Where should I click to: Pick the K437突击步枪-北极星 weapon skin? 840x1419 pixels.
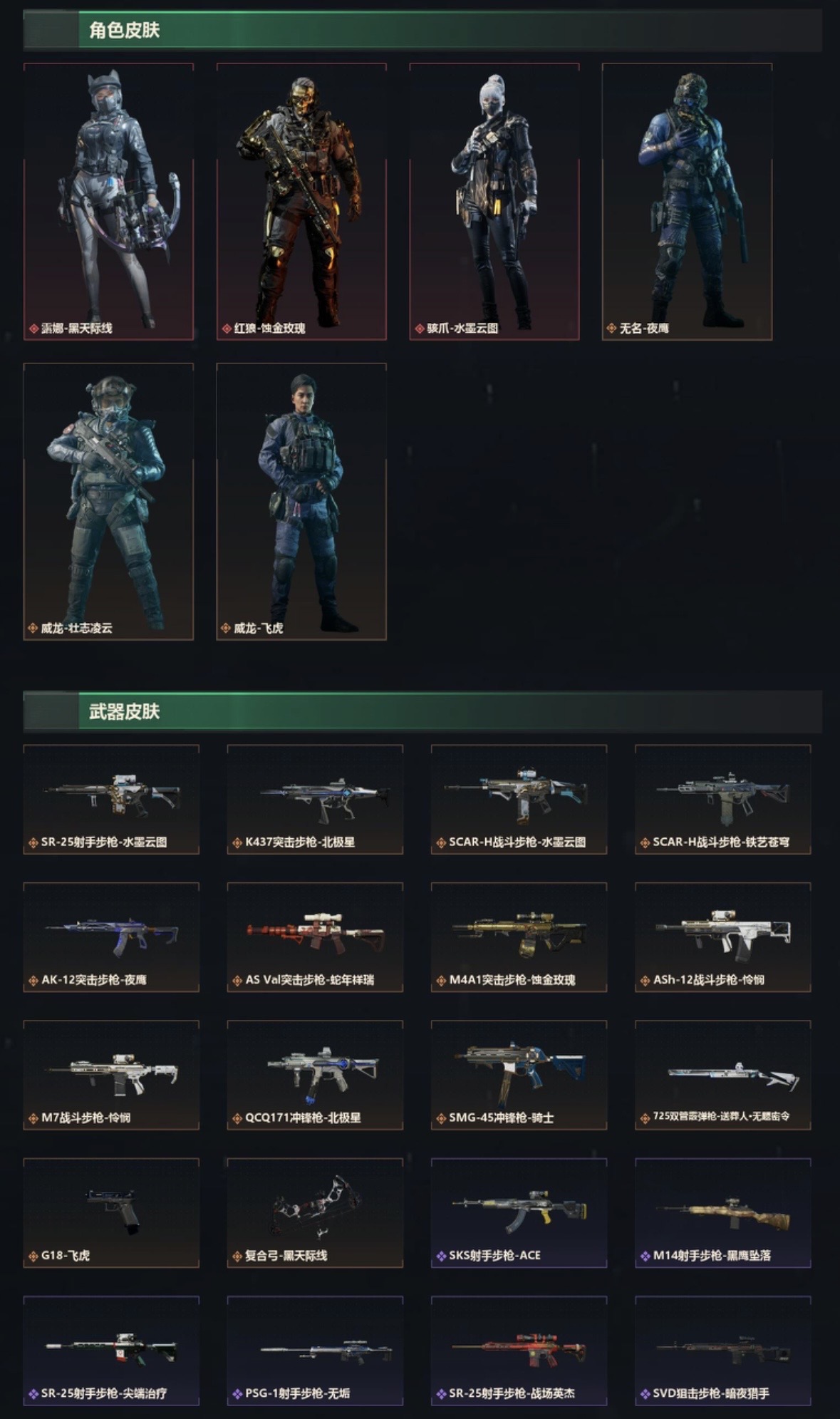pos(315,800)
